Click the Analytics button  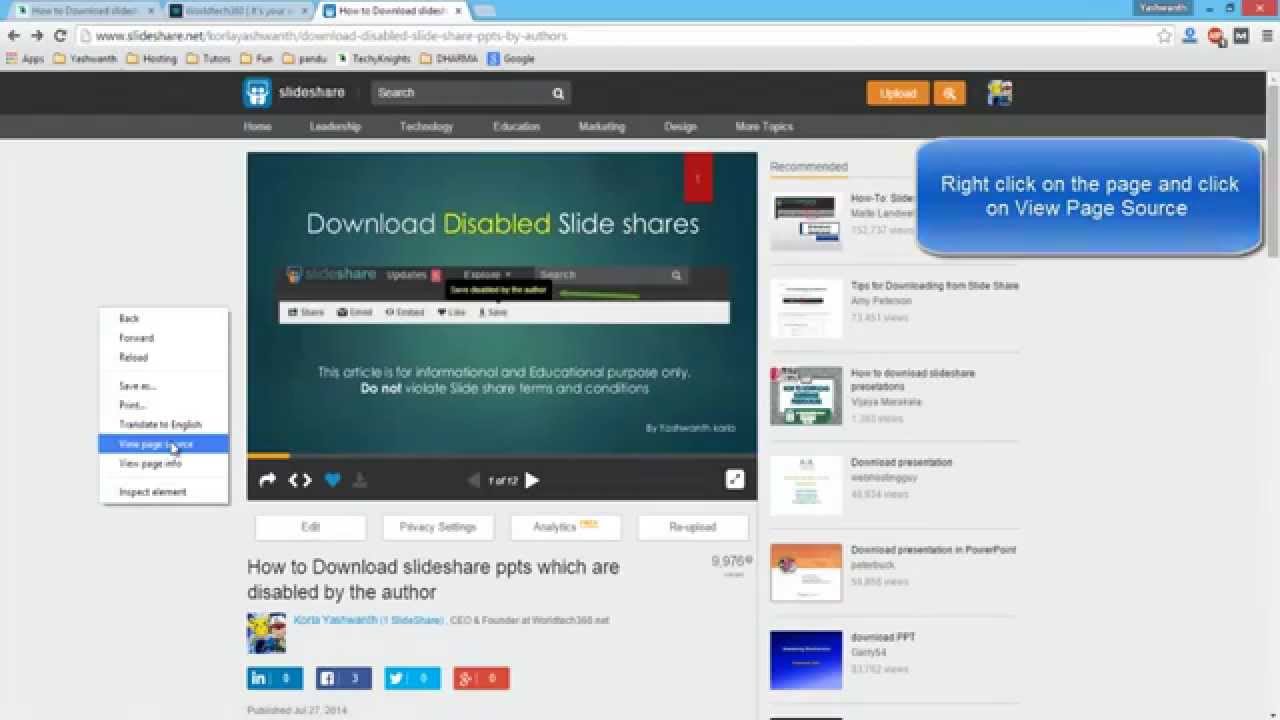[x=566, y=527]
